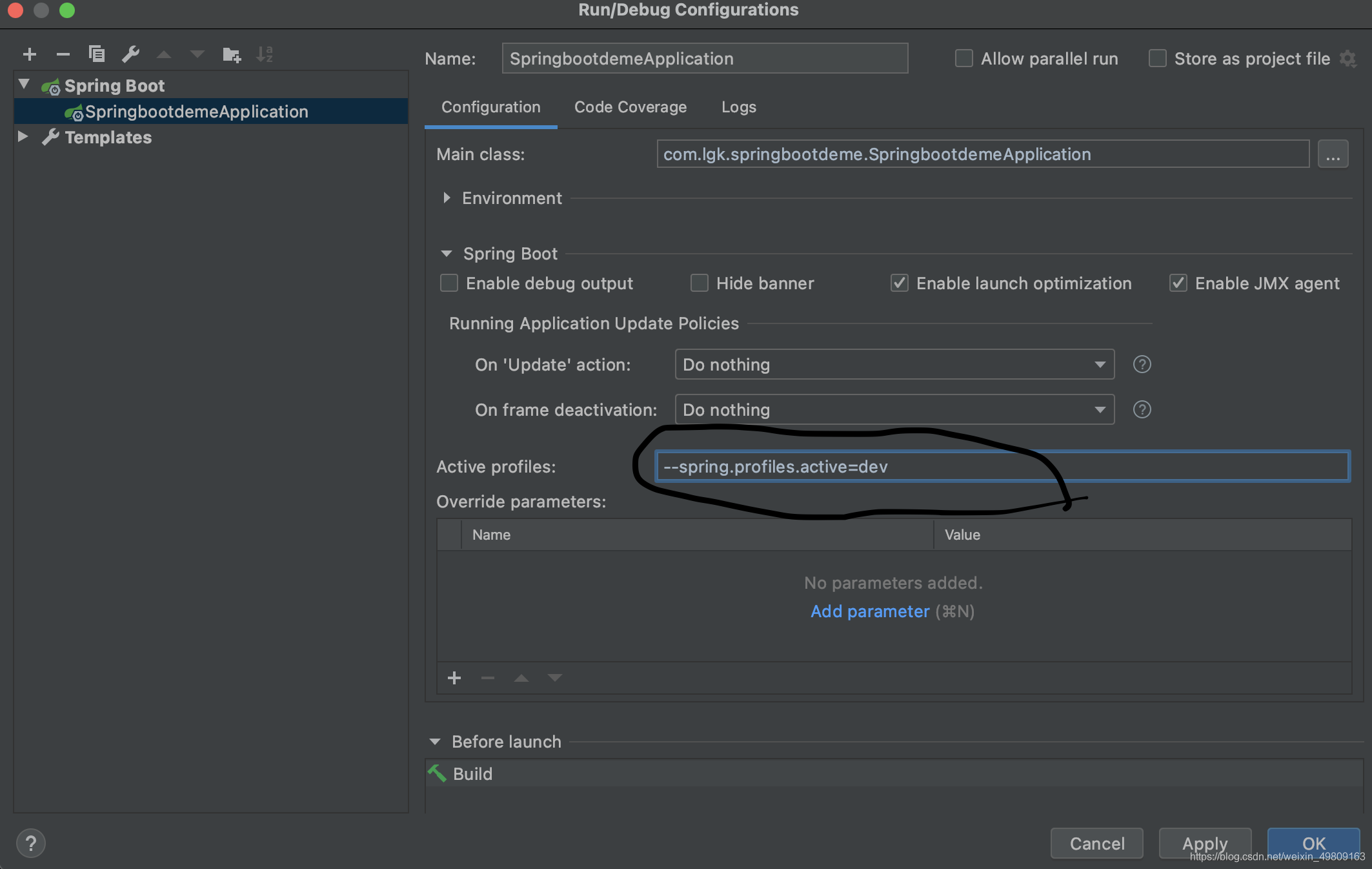This screenshot has height=869, width=1372.
Task: Collapse the Before launch section
Action: coord(435,742)
